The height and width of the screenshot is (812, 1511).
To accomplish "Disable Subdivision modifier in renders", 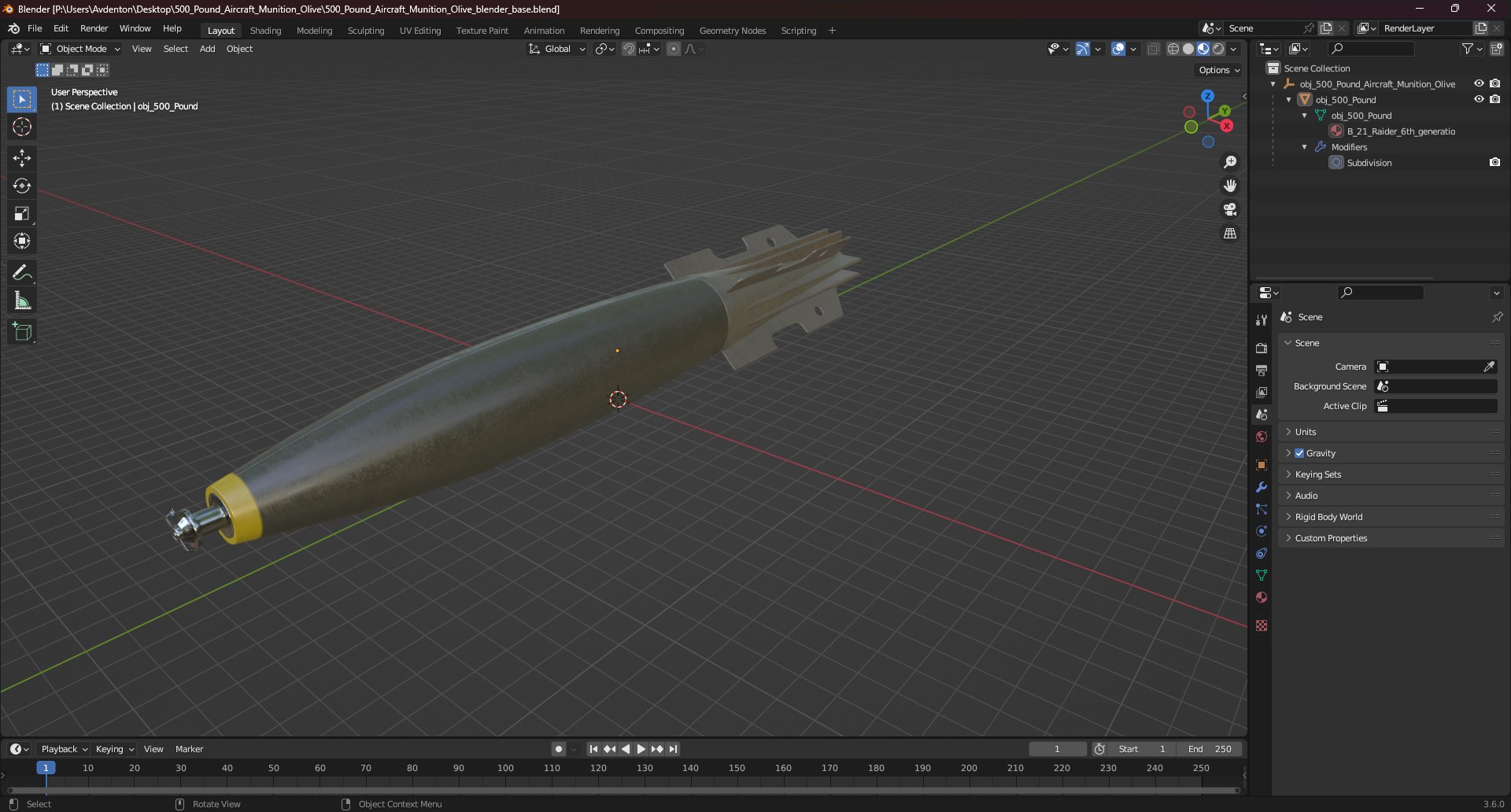I will 1494,162.
